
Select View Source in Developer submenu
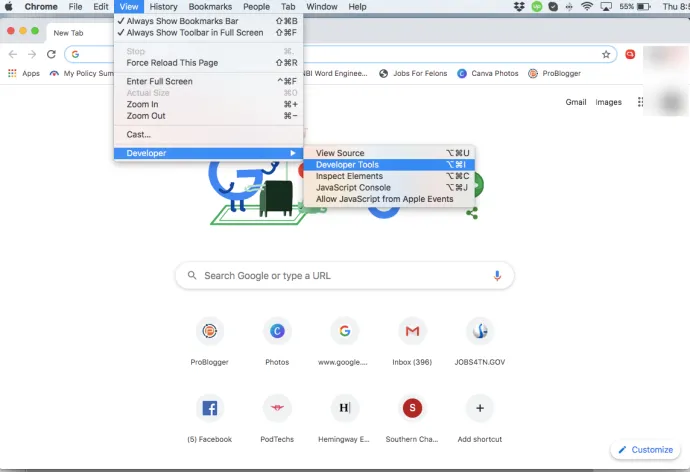(x=389, y=153)
